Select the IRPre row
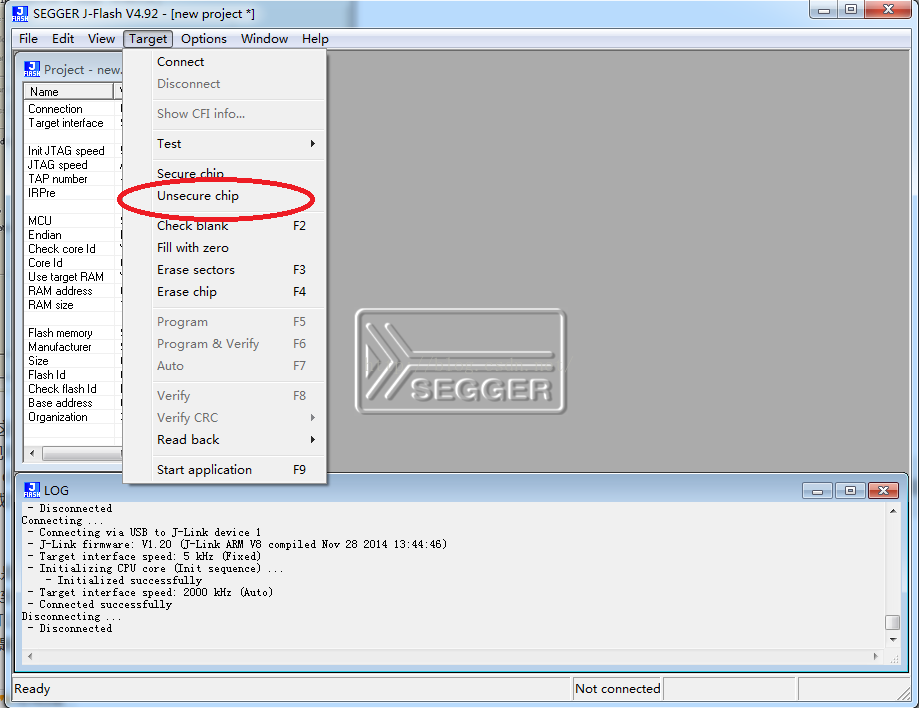919x708 pixels. tap(73, 193)
